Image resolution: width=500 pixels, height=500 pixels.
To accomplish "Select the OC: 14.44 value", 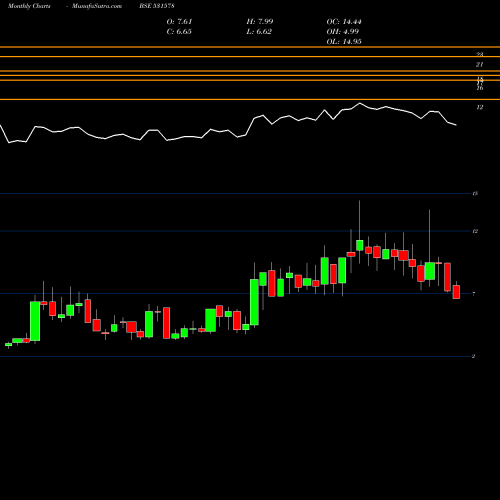I will click(344, 22).
